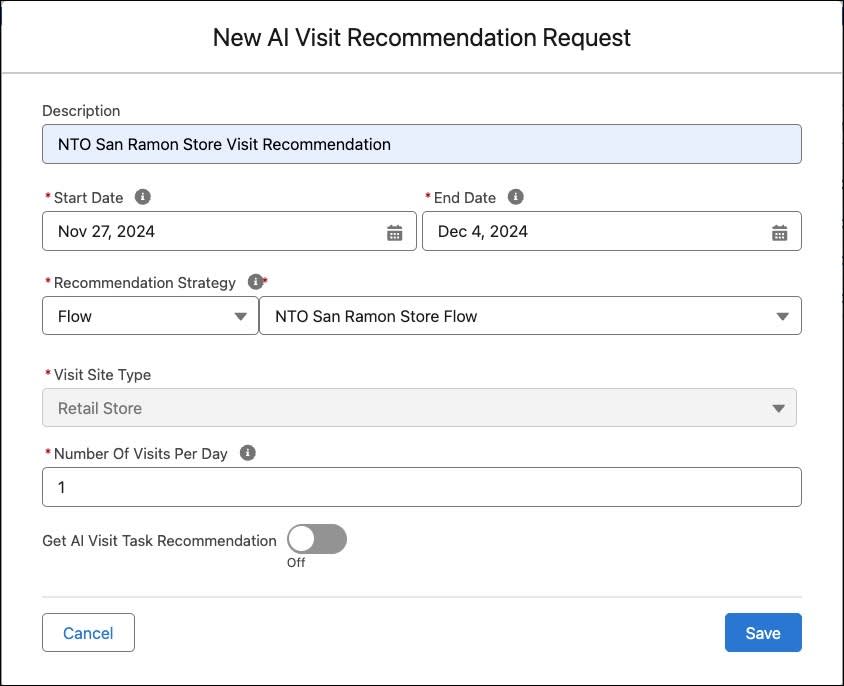844x686 pixels.
Task: Open the NTO San Ramon Store Flow dropdown
Action: [530, 316]
